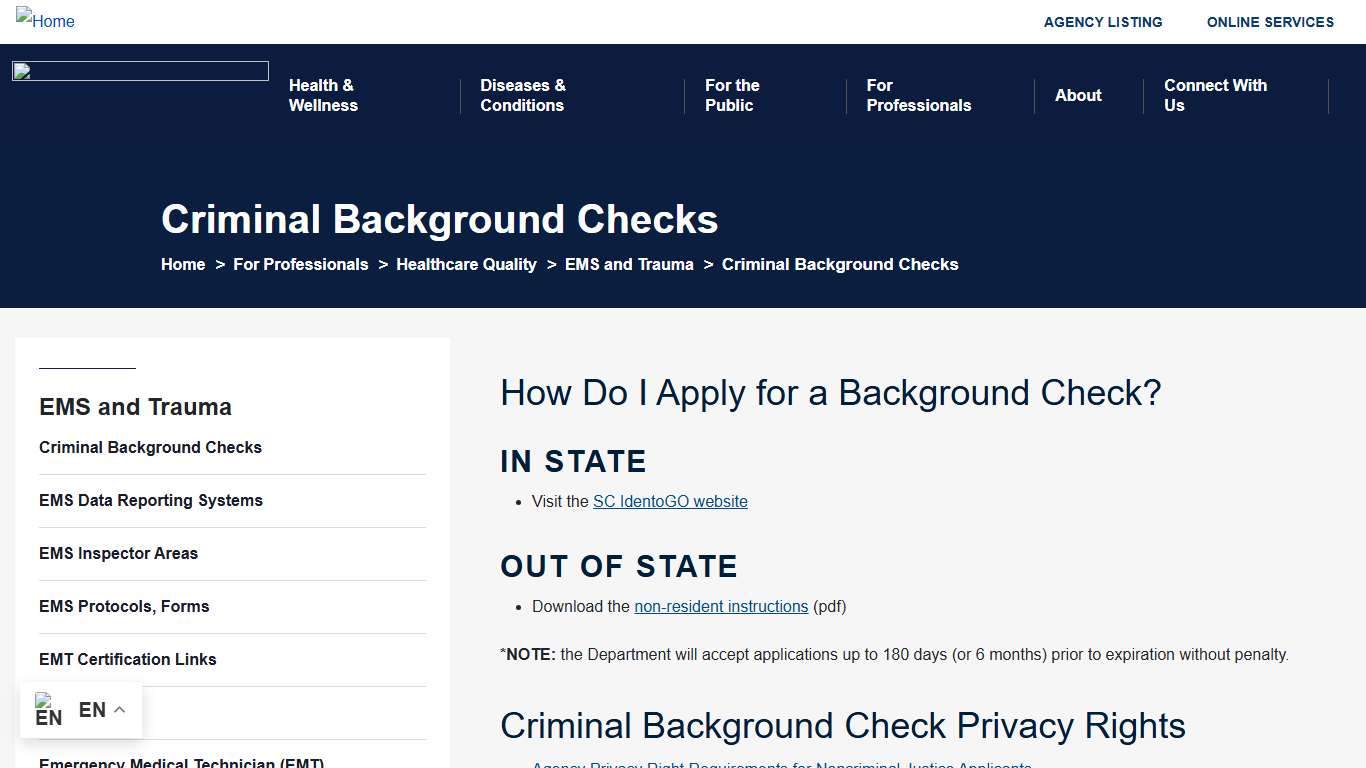Open the Diseases & Conditions menu

pyautogui.click(x=522, y=95)
